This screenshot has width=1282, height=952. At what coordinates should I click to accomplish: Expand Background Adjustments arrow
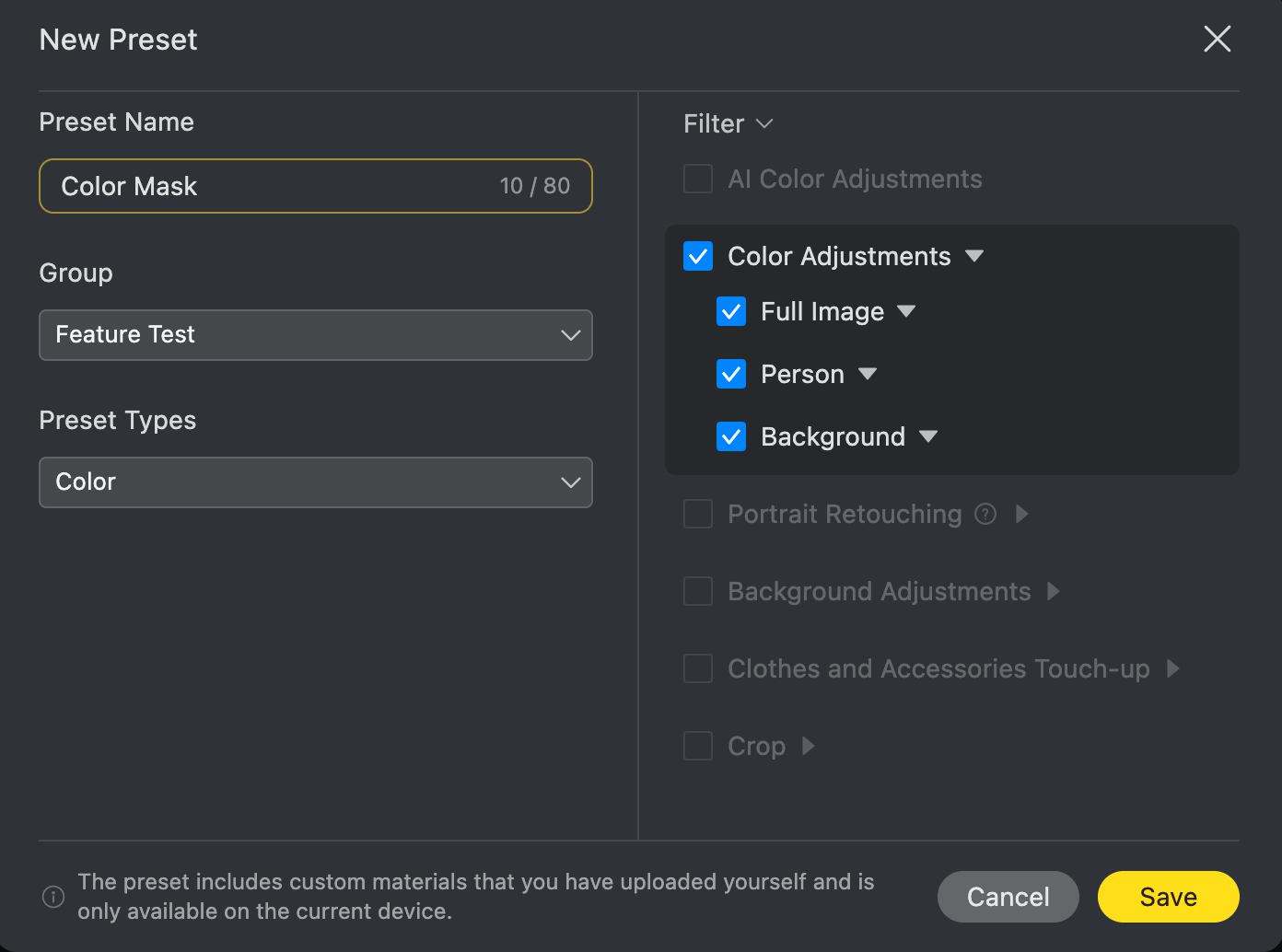[1054, 591]
